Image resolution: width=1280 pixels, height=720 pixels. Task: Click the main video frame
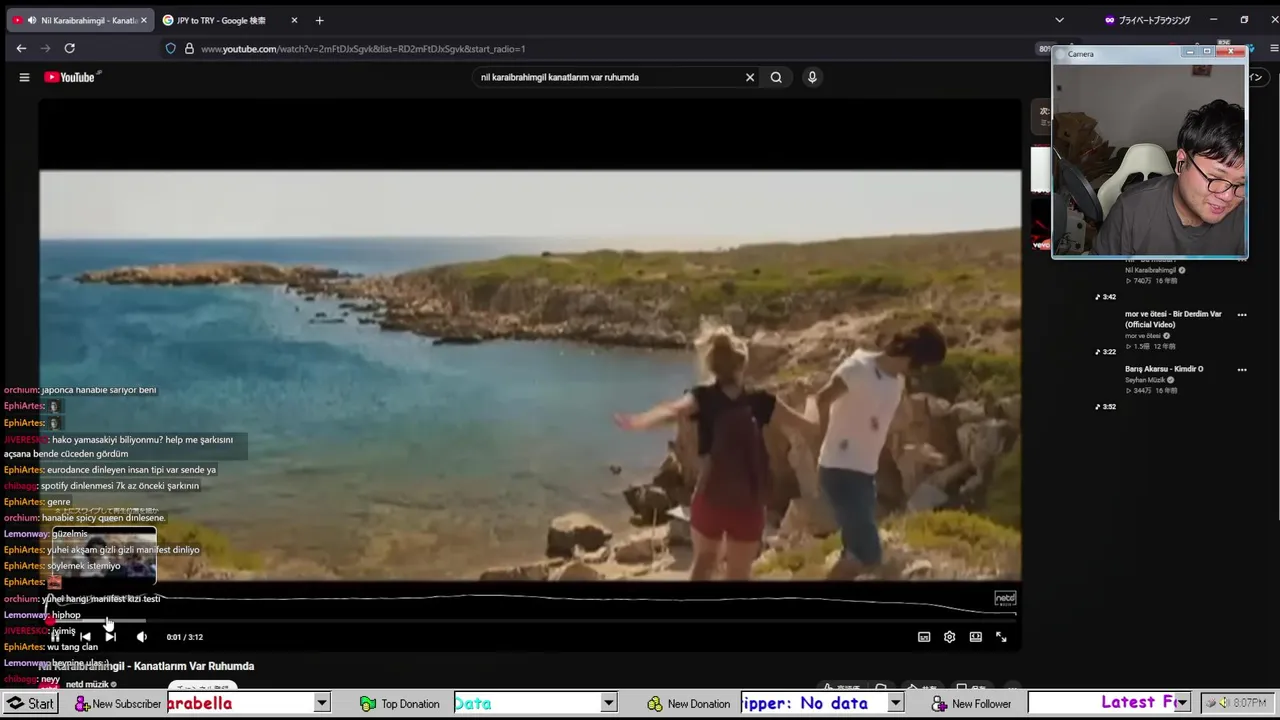tap(530, 375)
